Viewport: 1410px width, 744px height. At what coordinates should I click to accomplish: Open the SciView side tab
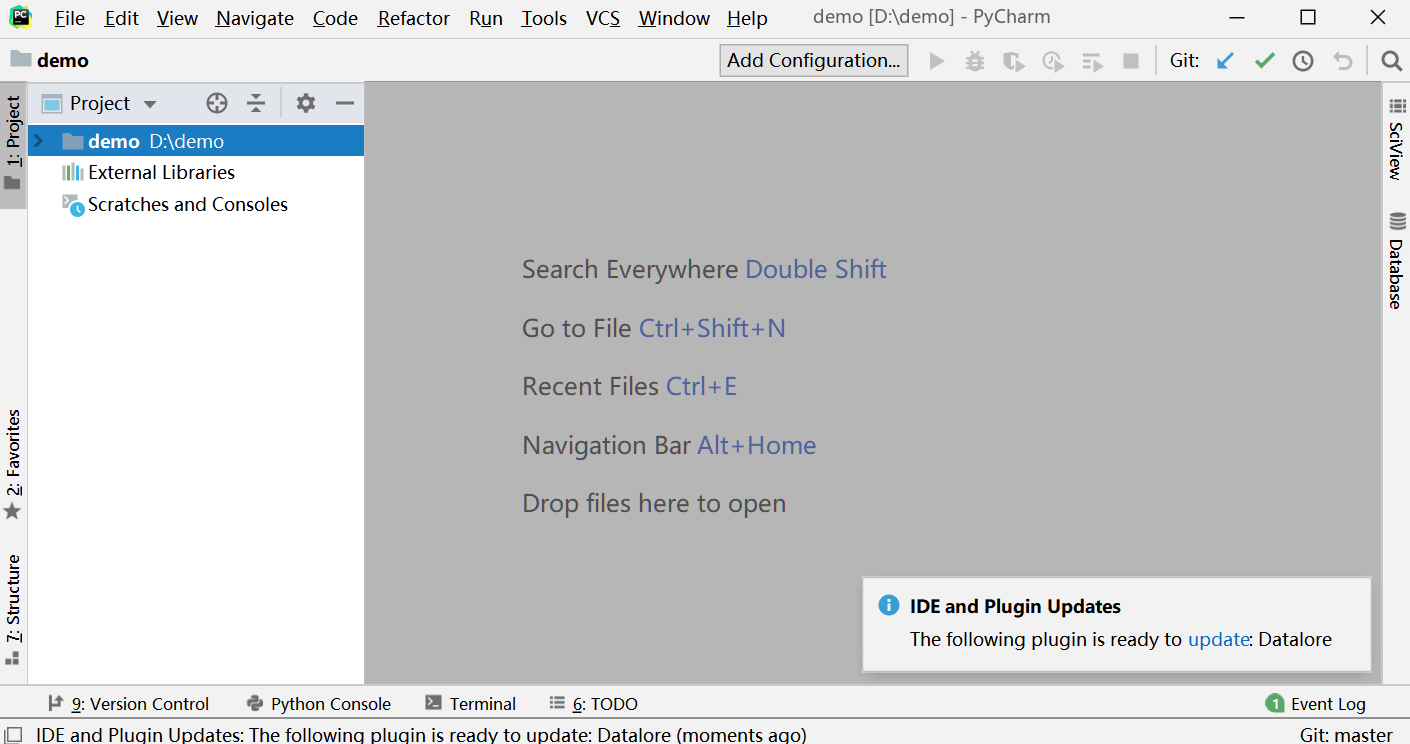[x=1396, y=141]
